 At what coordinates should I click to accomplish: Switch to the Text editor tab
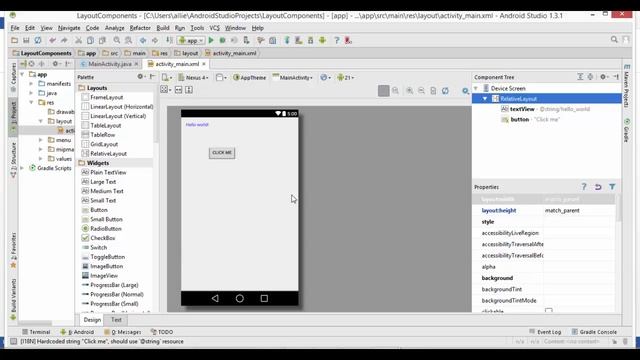(116, 320)
